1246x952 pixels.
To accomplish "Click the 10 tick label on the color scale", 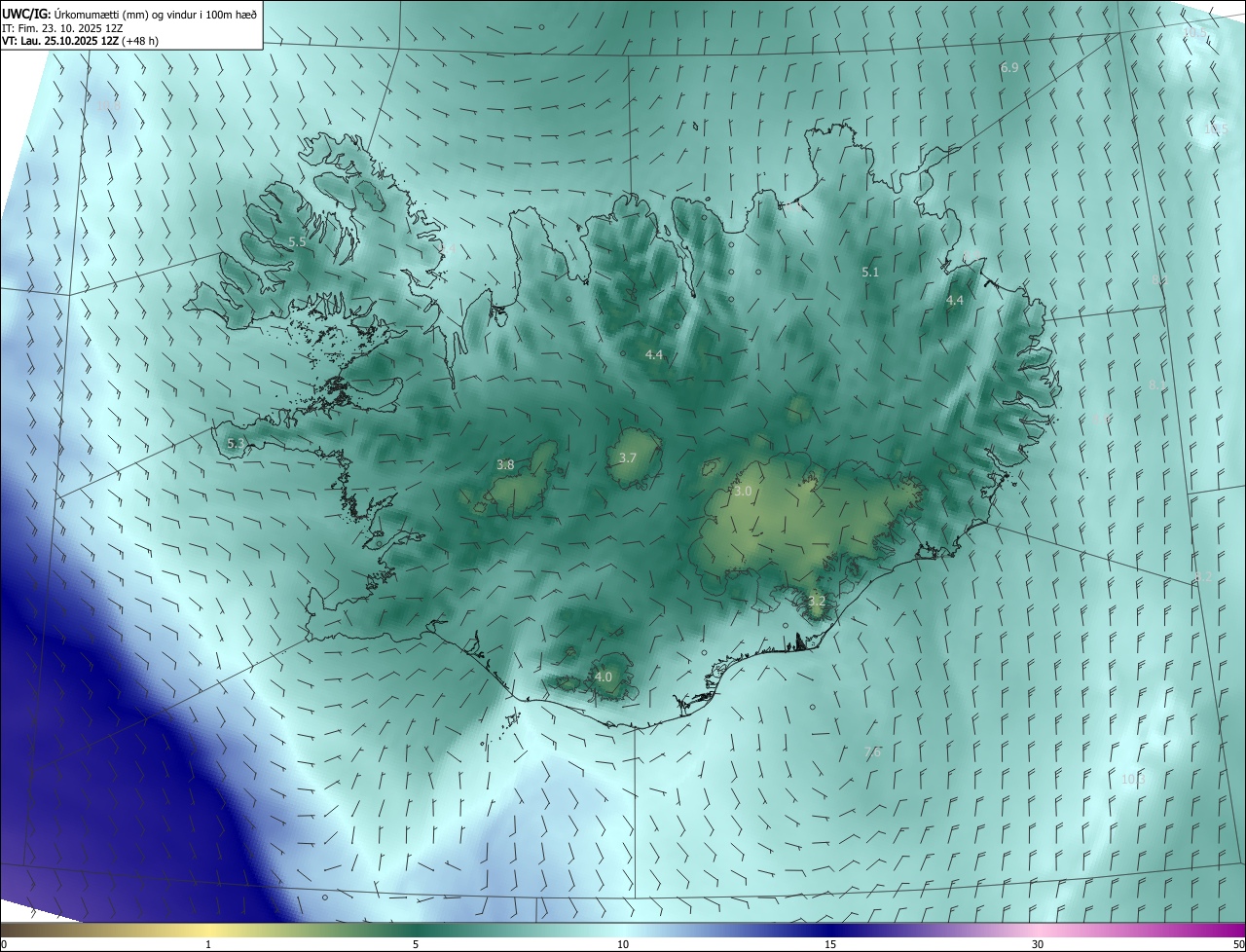I will click(x=623, y=945).
